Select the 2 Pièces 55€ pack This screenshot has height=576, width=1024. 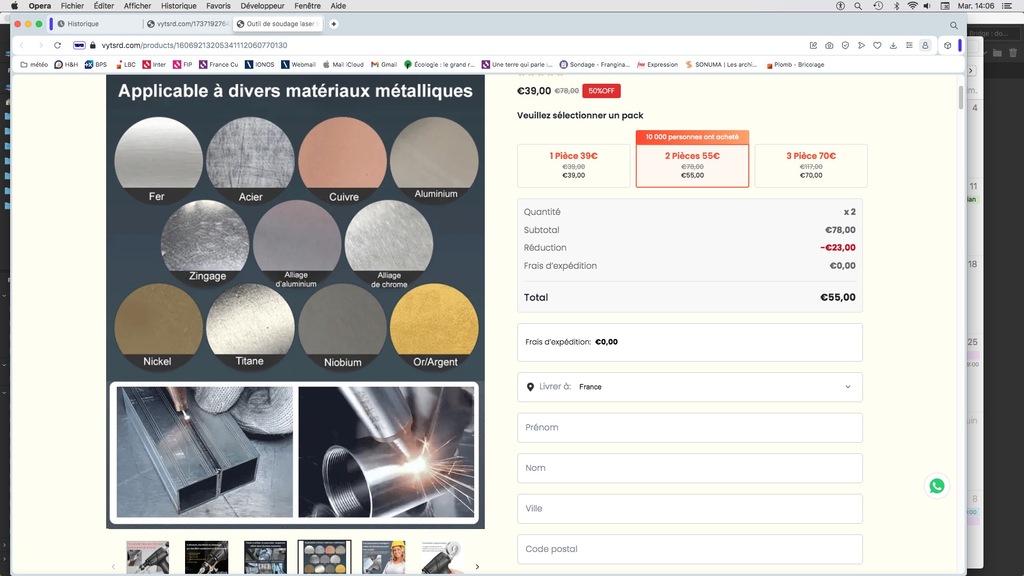(692, 165)
